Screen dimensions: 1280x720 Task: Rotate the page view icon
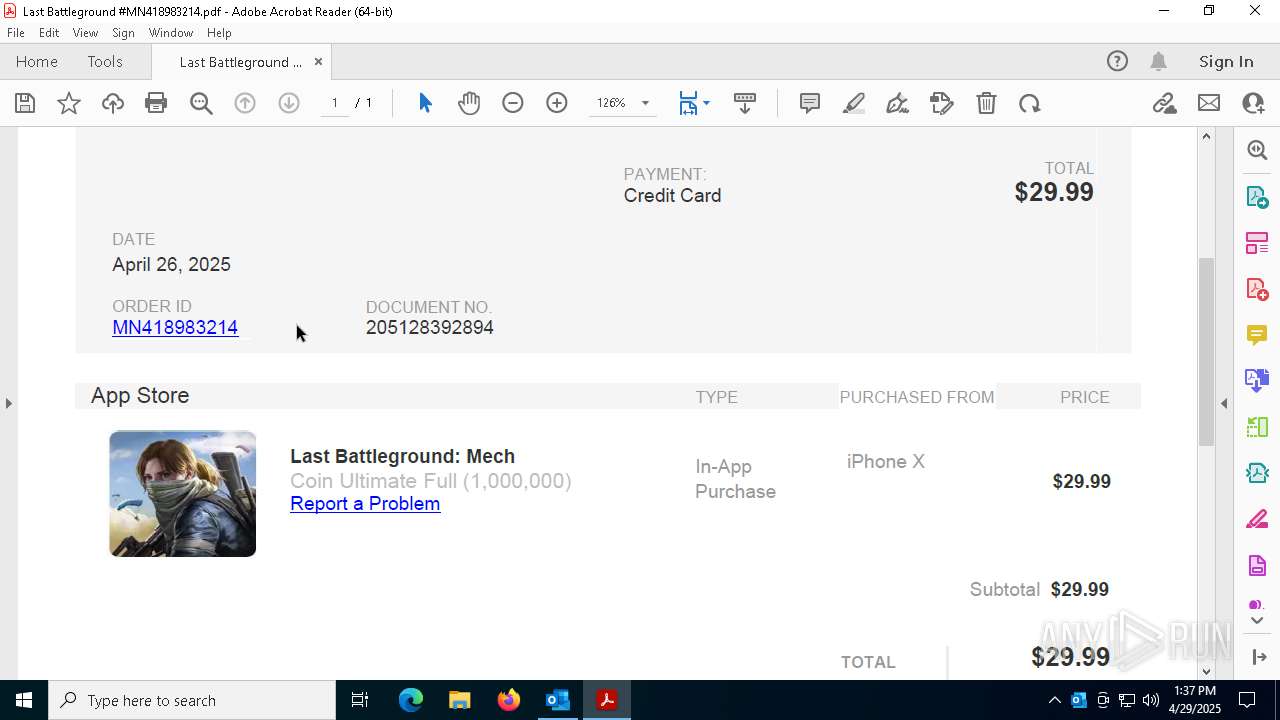coord(1030,103)
